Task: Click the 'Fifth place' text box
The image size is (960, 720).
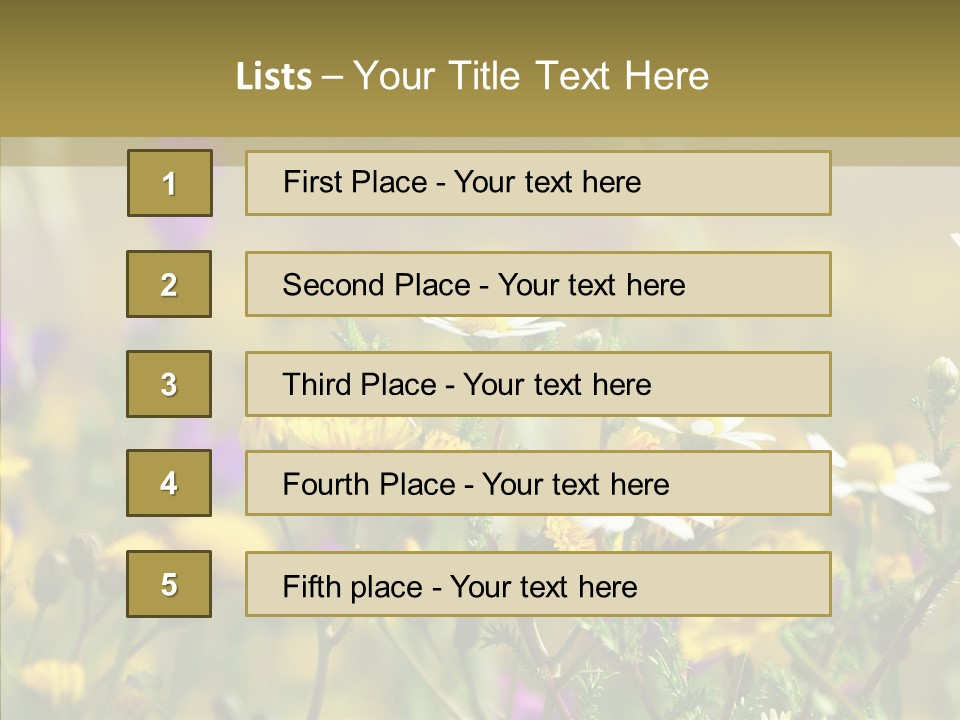Action: [x=538, y=584]
